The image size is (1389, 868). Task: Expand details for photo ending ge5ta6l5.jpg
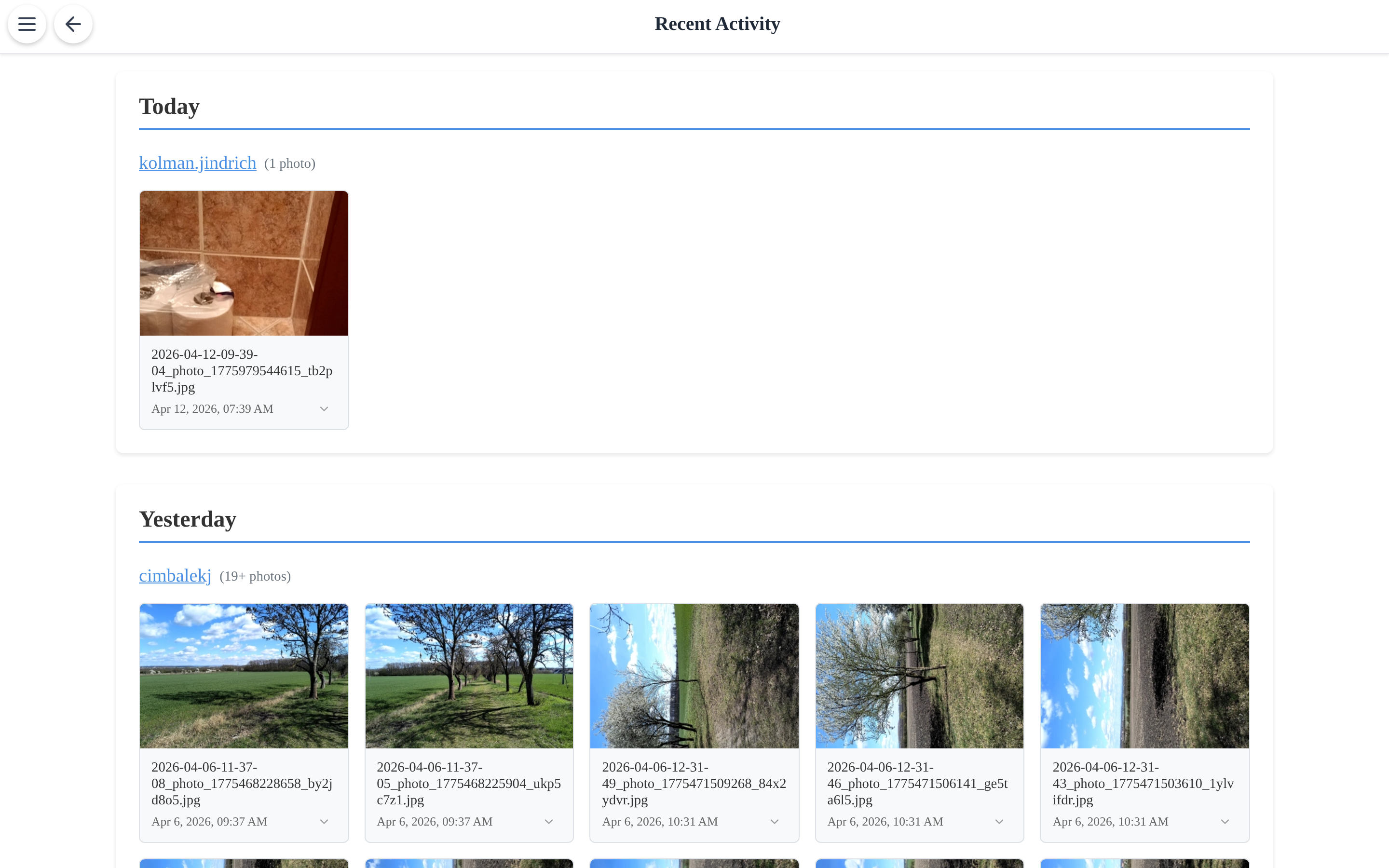coord(1000,822)
